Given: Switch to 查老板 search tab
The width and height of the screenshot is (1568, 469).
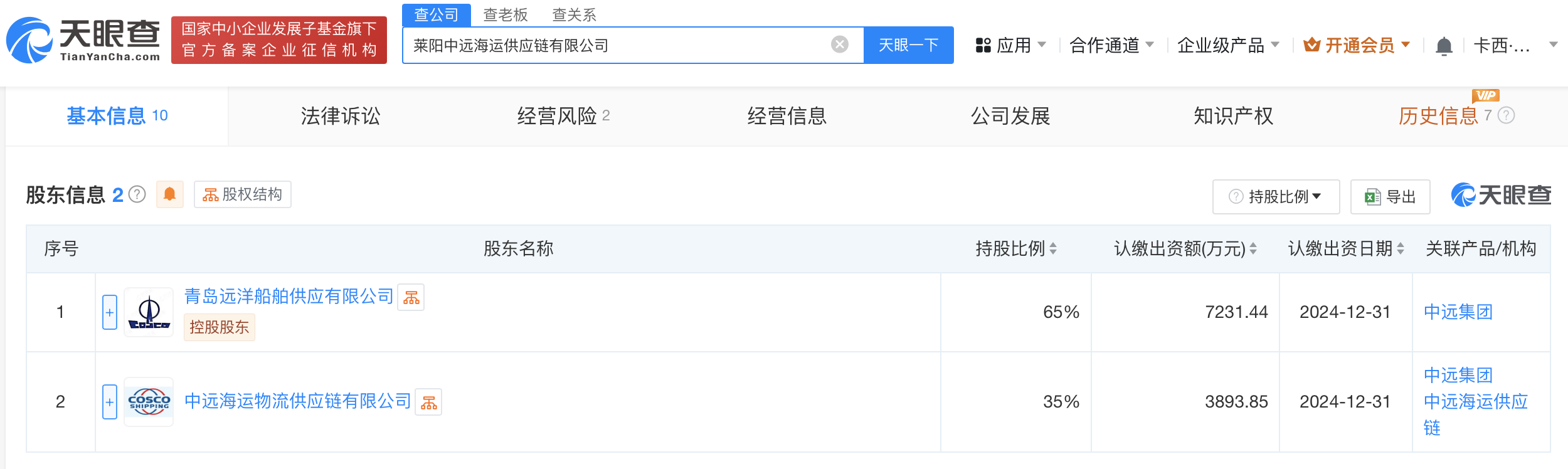Looking at the screenshot, I should (506, 14).
